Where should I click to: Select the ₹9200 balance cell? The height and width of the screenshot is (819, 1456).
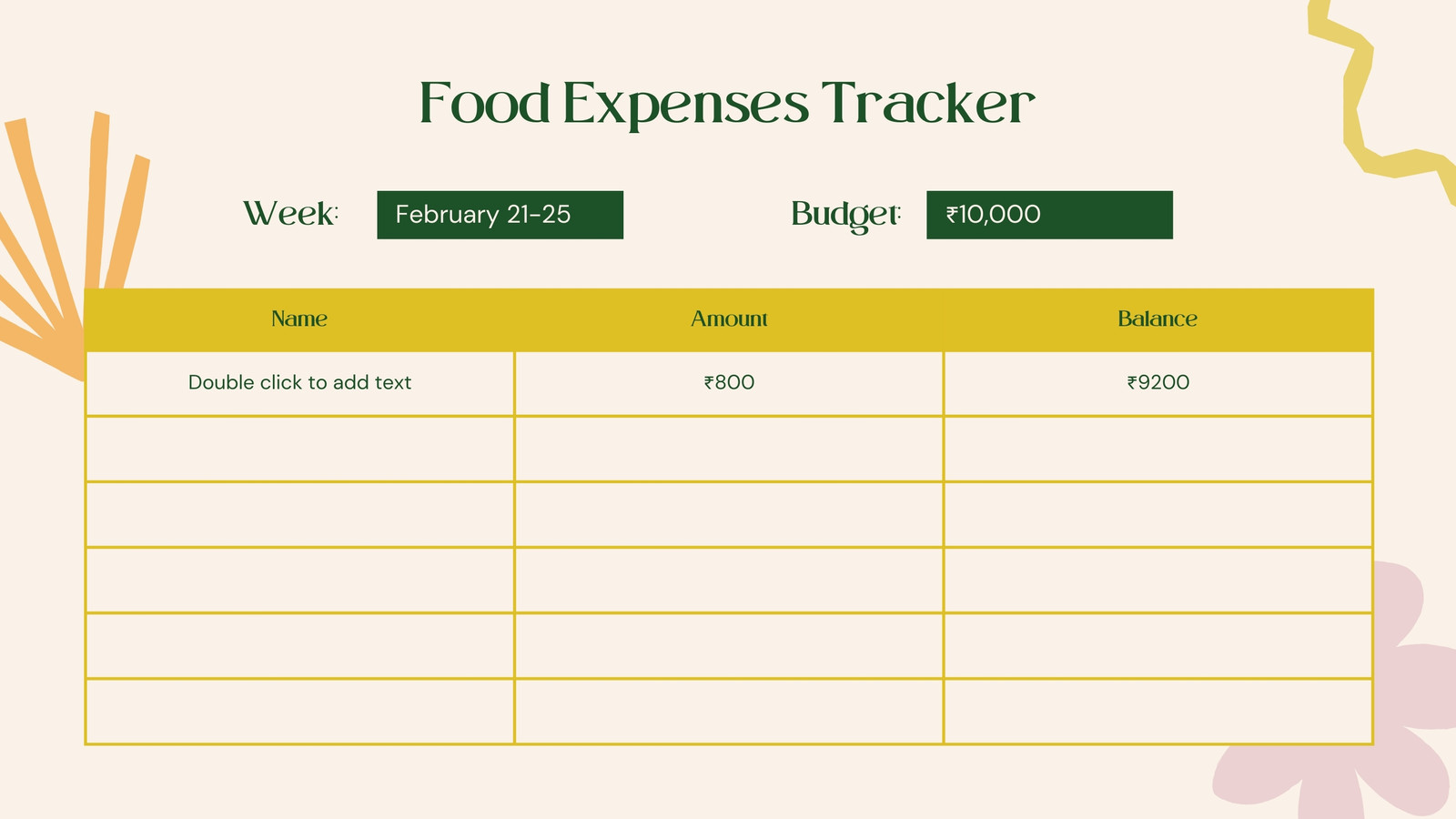(x=1158, y=383)
